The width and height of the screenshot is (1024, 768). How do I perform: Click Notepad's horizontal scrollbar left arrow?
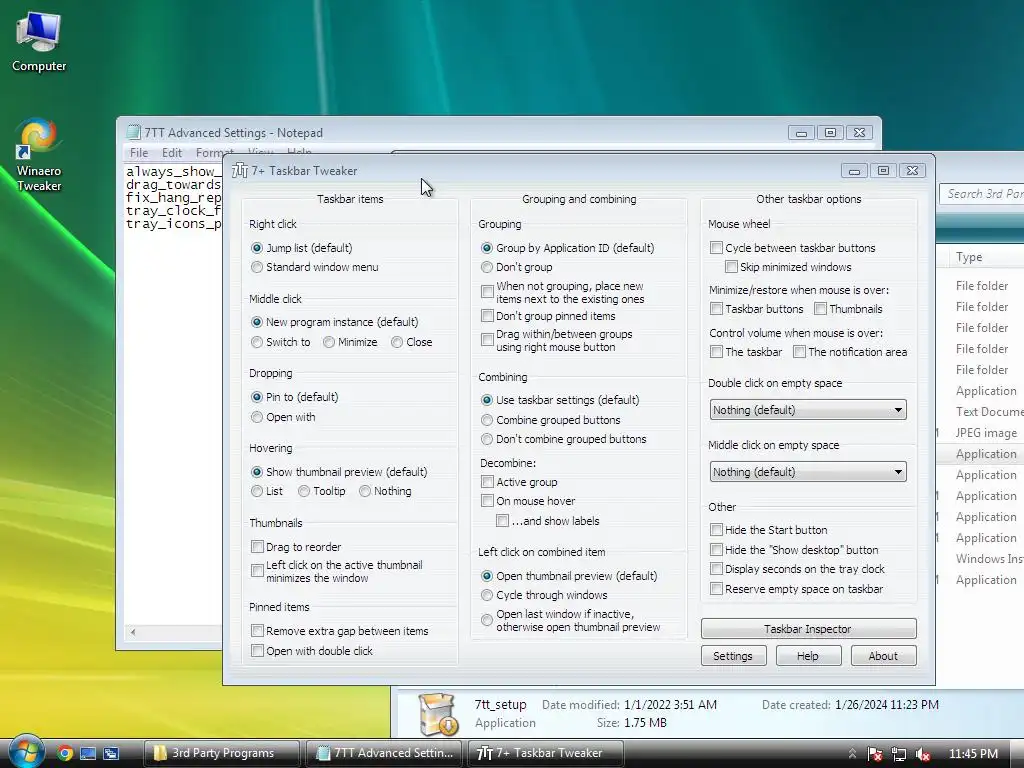133,632
